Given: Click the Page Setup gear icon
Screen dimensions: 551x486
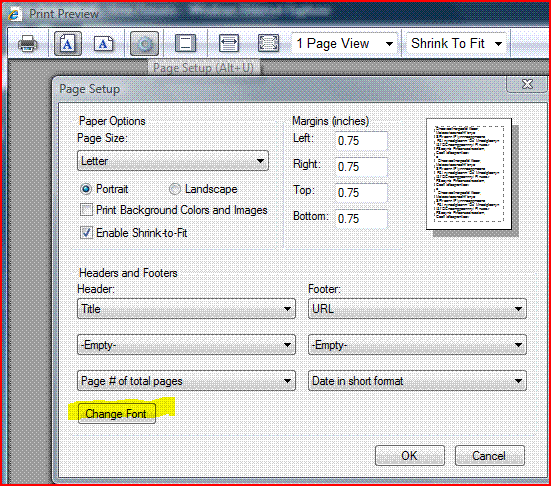Looking at the screenshot, I should (x=144, y=44).
